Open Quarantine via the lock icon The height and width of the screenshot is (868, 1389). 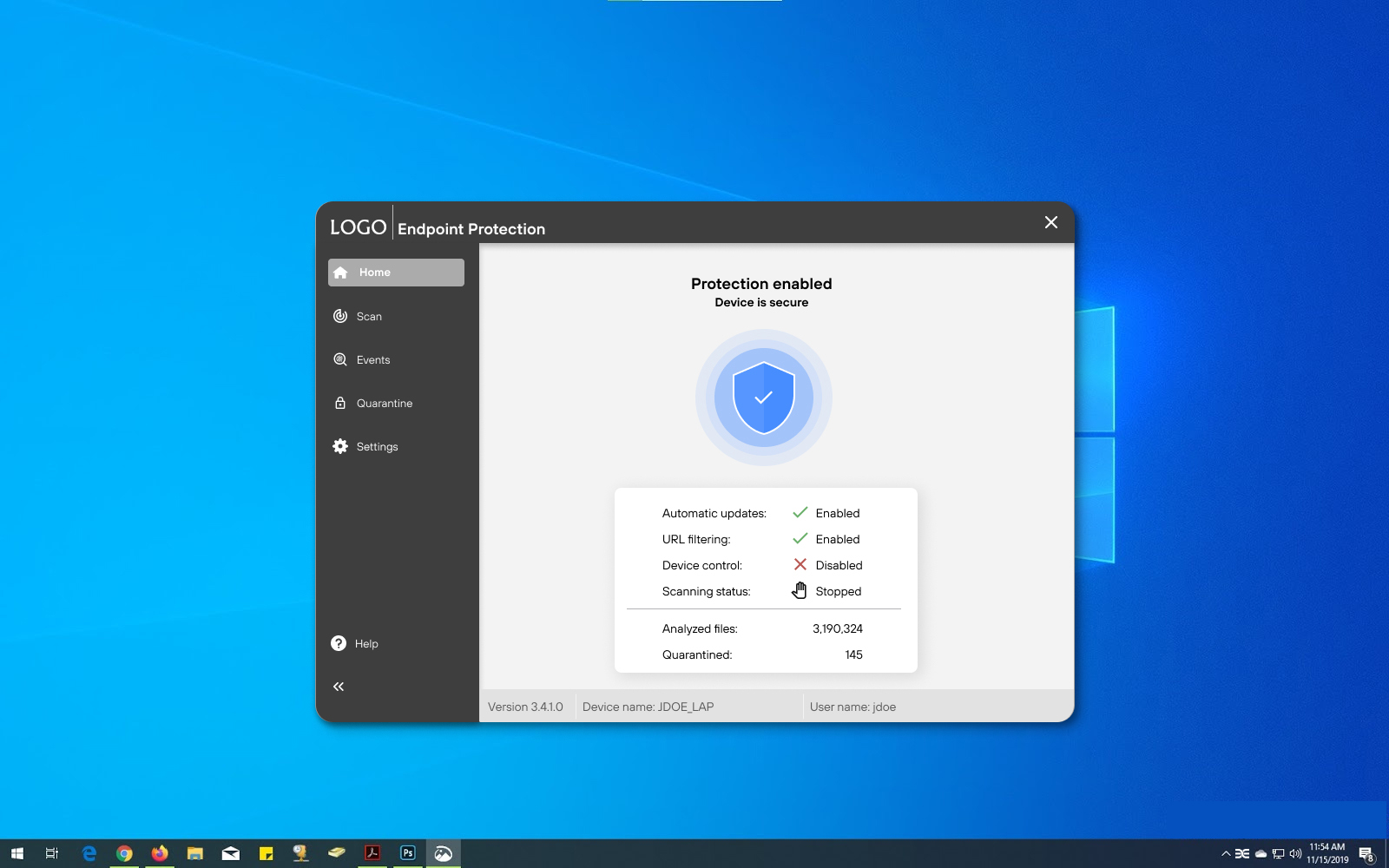pyautogui.click(x=340, y=403)
